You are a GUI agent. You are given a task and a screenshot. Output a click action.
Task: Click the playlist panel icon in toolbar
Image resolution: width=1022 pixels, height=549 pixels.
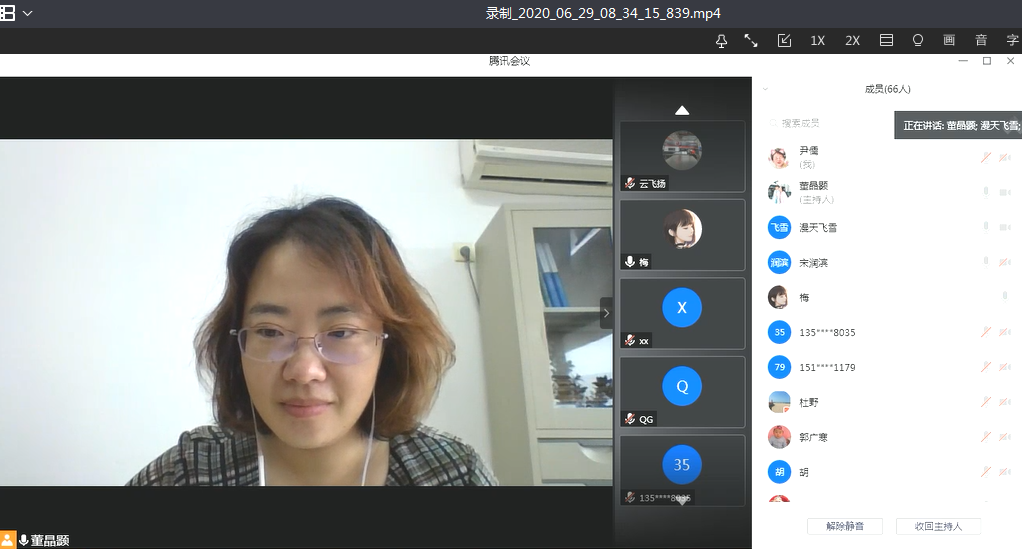(886, 41)
